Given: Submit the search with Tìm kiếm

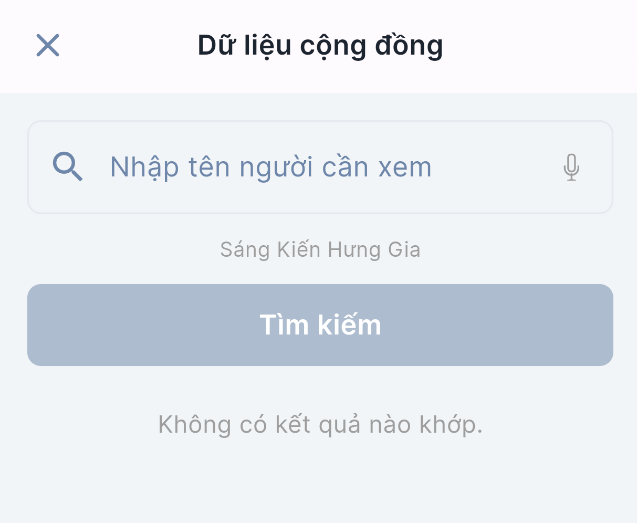Looking at the screenshot, I should pyautogui.click(x=320, y=325).
